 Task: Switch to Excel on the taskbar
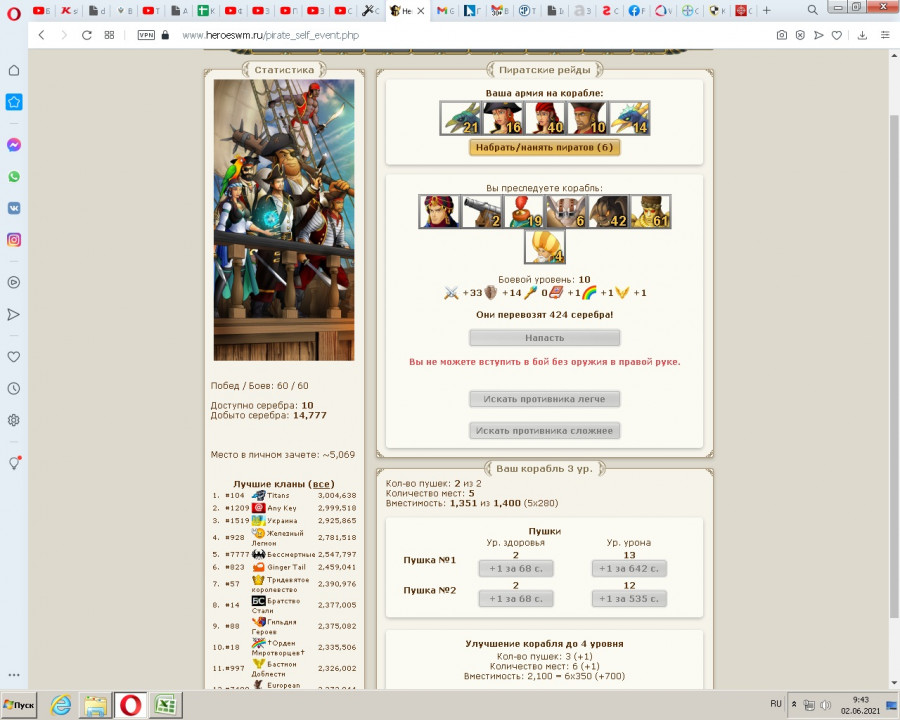pyautogui.click(x=166, y=705)
